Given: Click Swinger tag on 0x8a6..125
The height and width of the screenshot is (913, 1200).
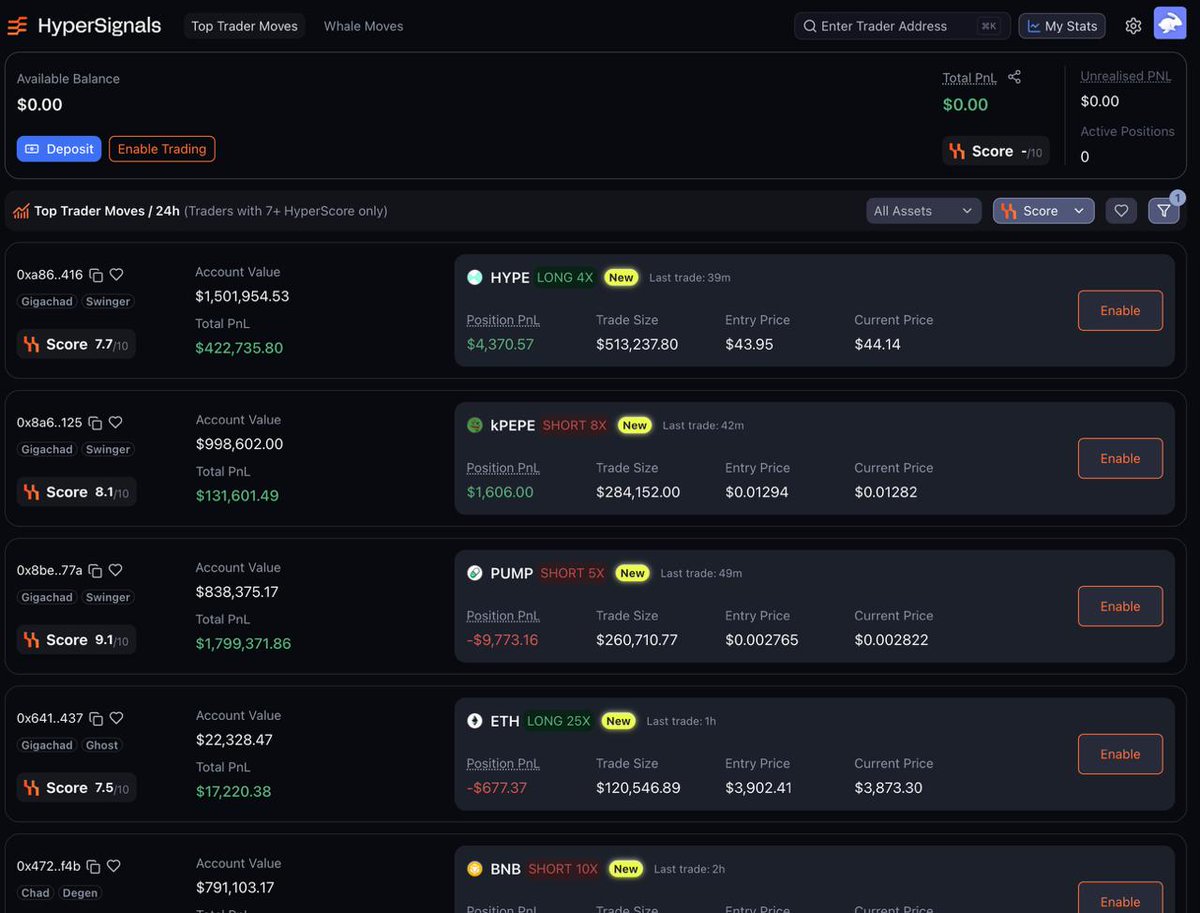Looking at the screenshot, I should pyautogui.click(x=108, y=449).
